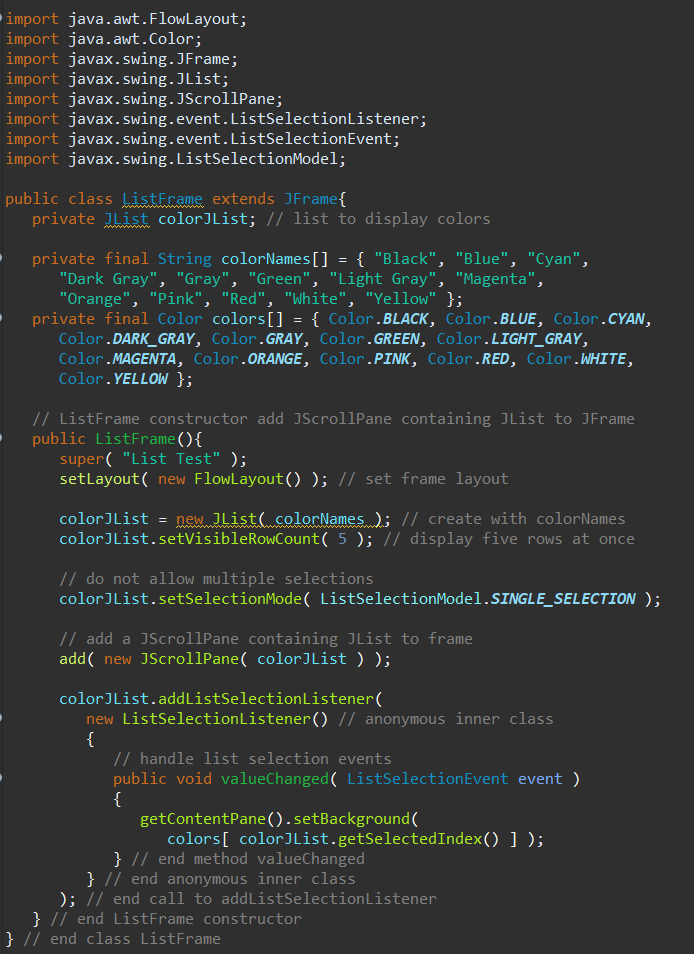Screen dimensions: 694x954
Task: Click the java.awt.FlowLayout import line
Action: click(127, 19)
